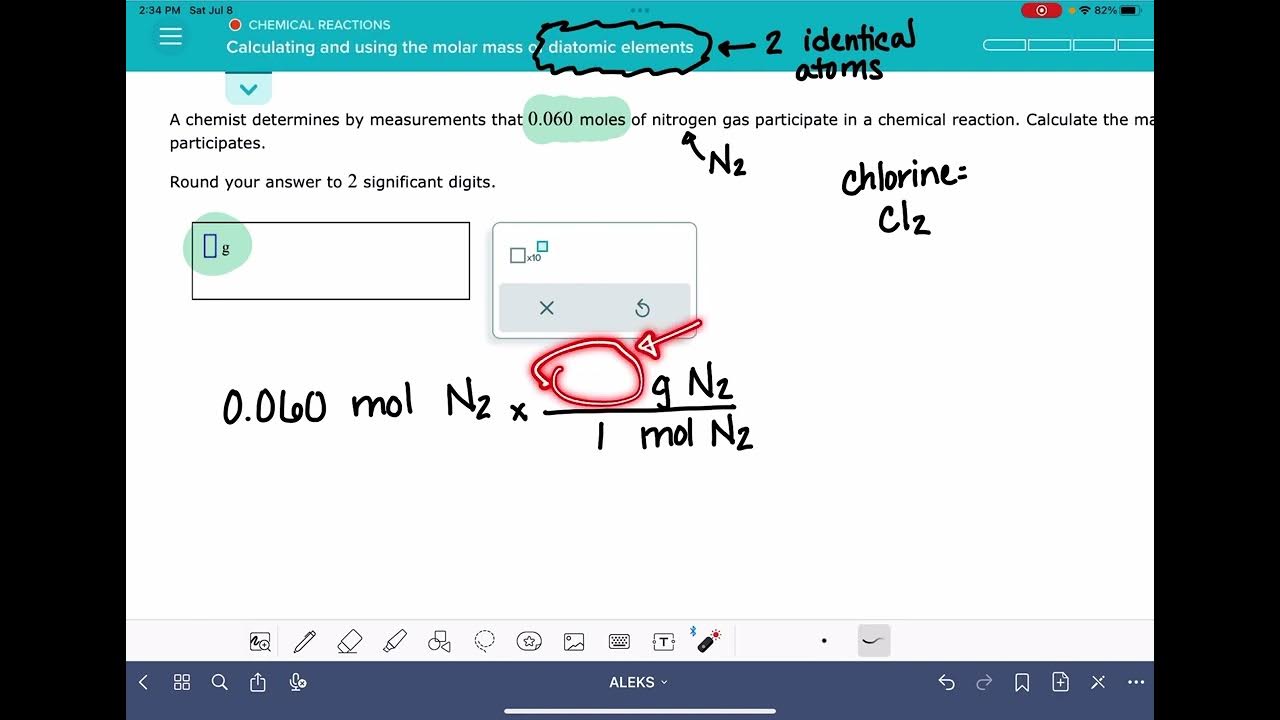Tap the battery 82% status indicator

tap(1117, 10)
